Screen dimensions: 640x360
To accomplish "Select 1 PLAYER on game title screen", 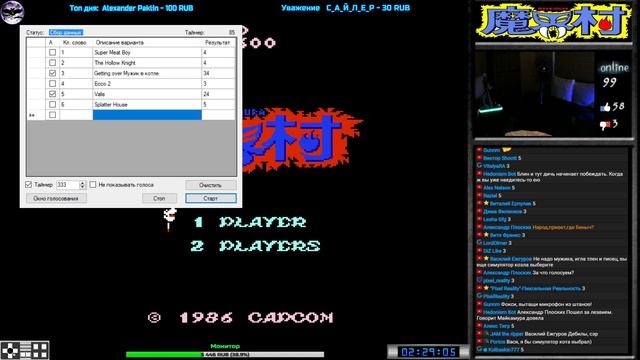I will coord(250,222).
